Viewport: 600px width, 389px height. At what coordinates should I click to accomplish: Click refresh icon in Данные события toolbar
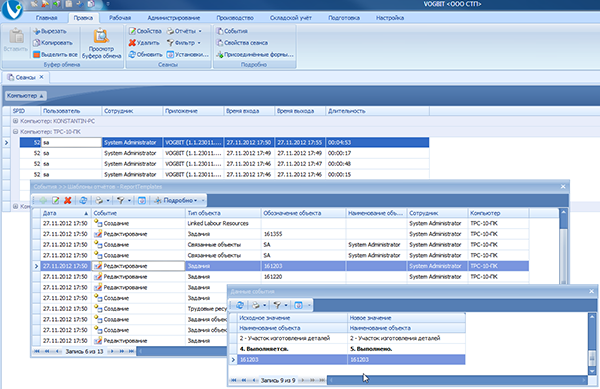tap(240, 305)
